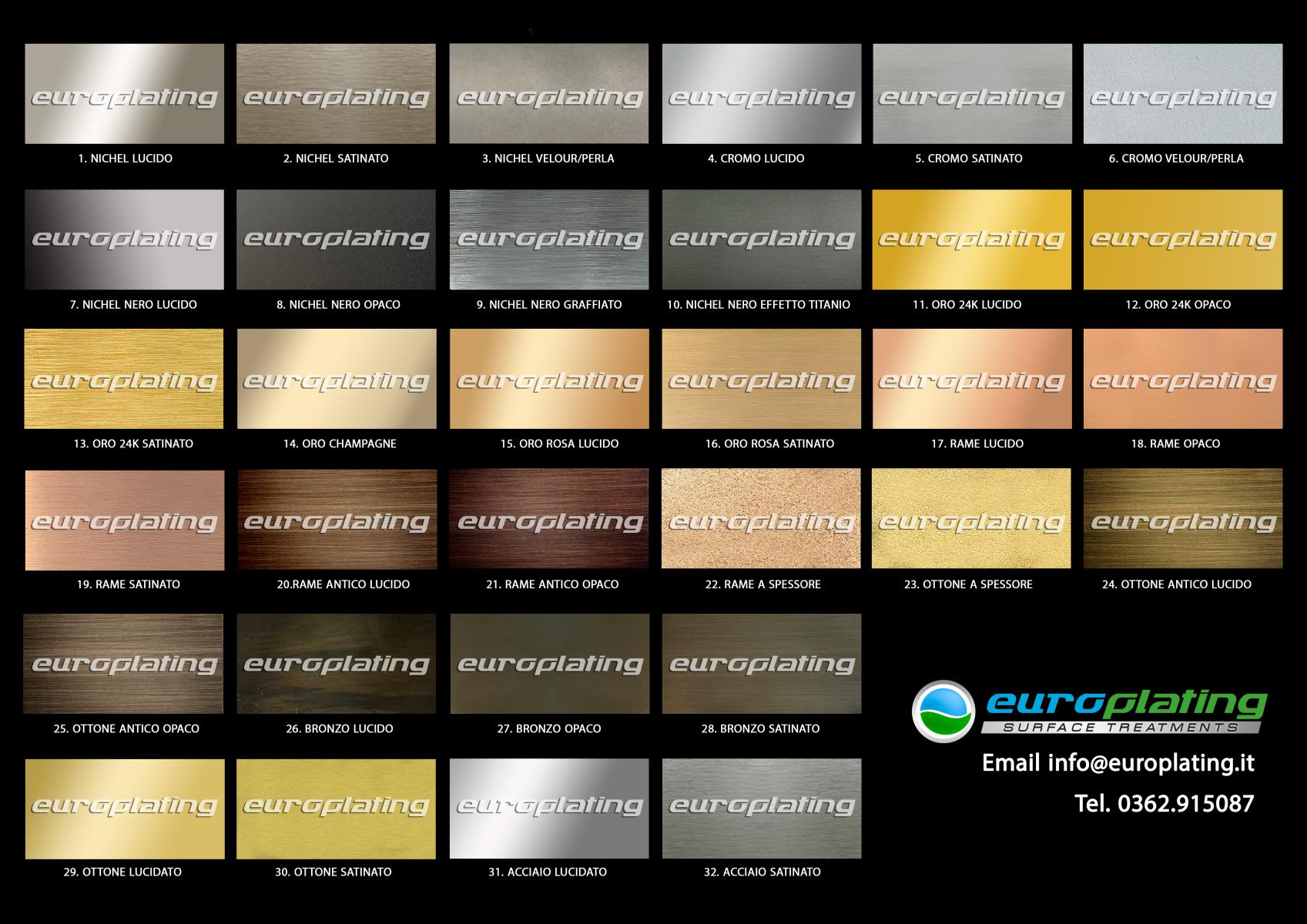This screenshot has width=1307, height=924.
Task: Choose the Nichel Velour/Perla sample
Action: [x=549, y=93]
